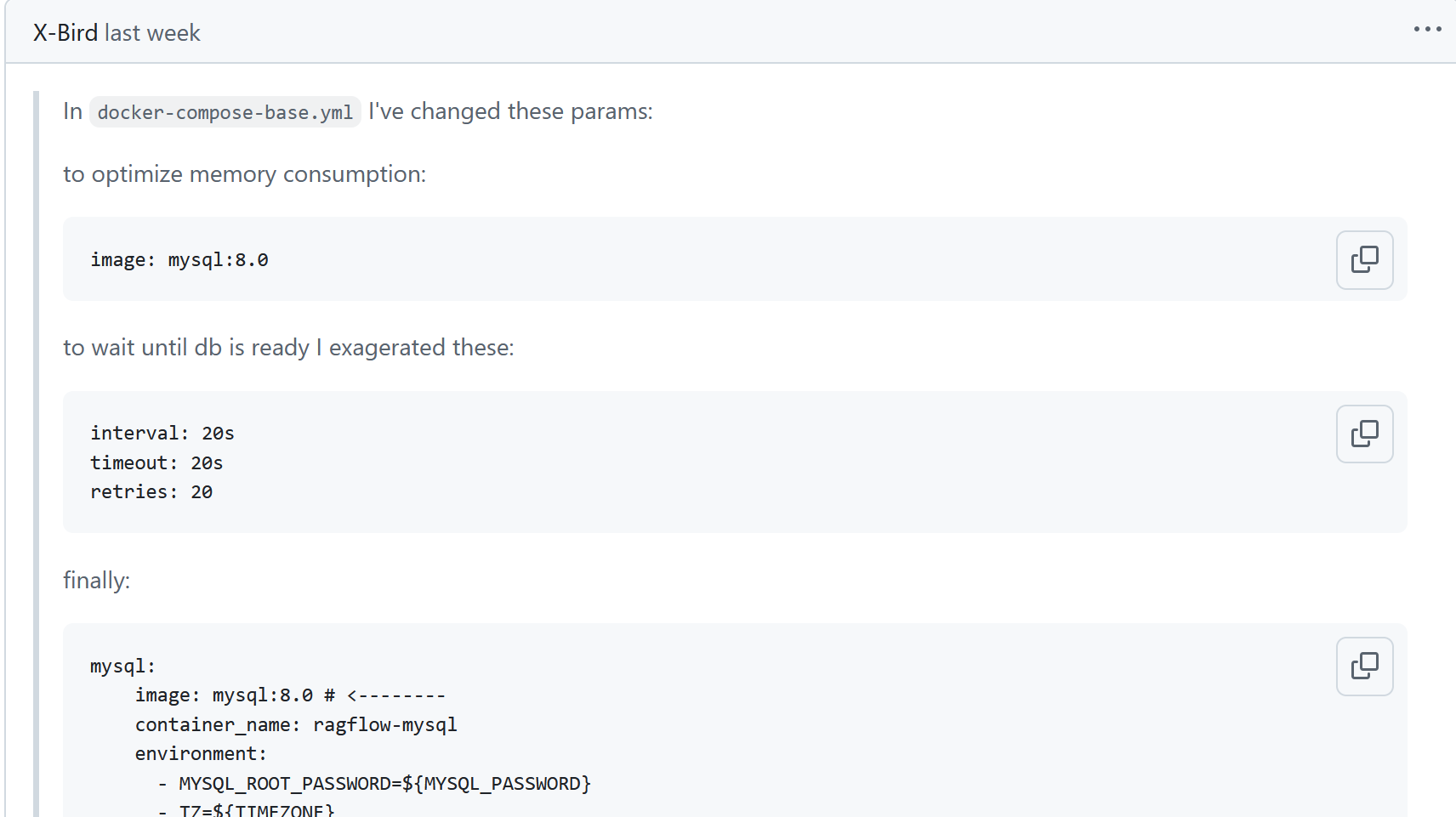Copy the interval, timeout, retries snippet

1364,434
